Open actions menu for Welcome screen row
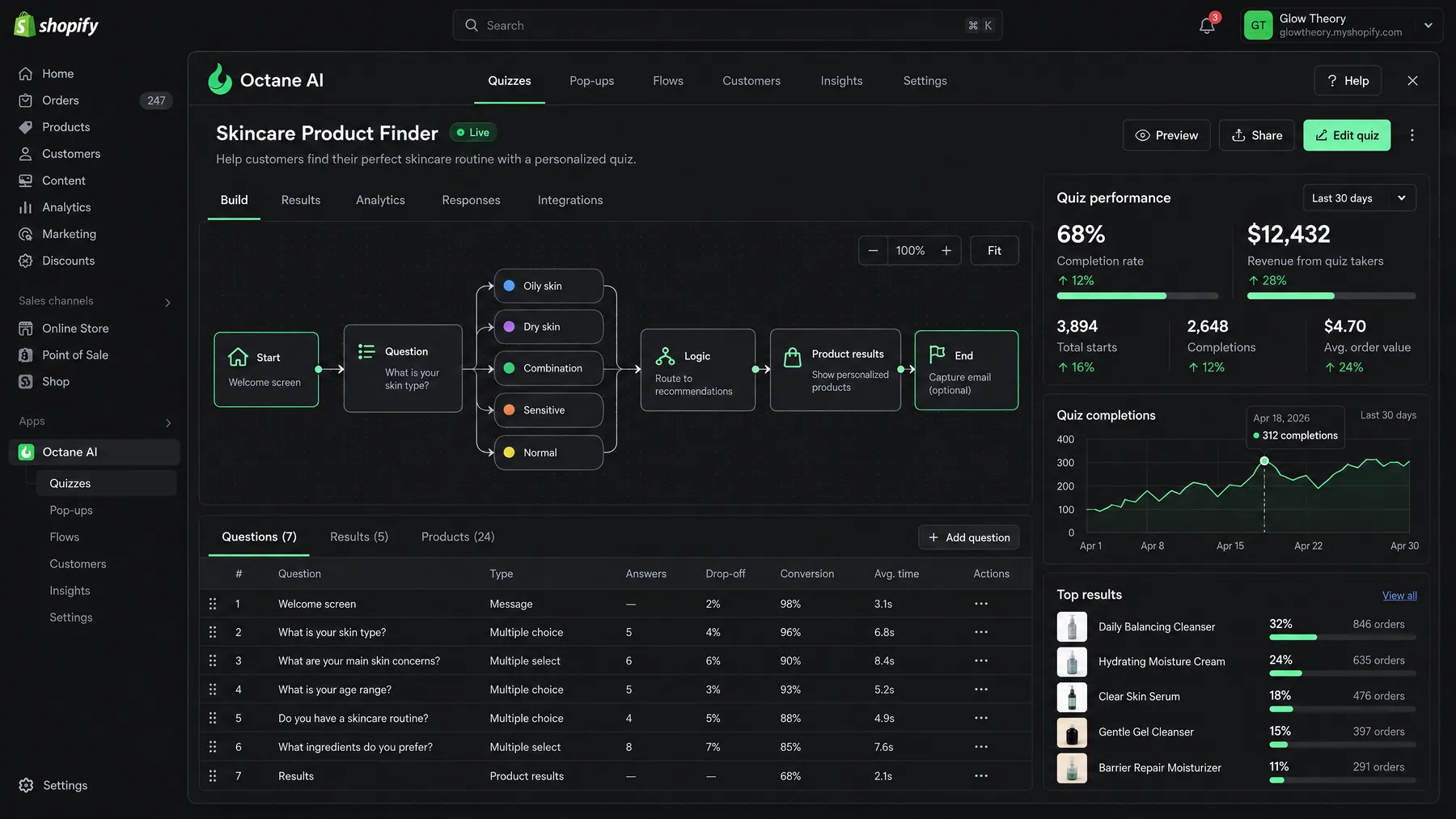The image size is (1456, 819). point(981,604)
